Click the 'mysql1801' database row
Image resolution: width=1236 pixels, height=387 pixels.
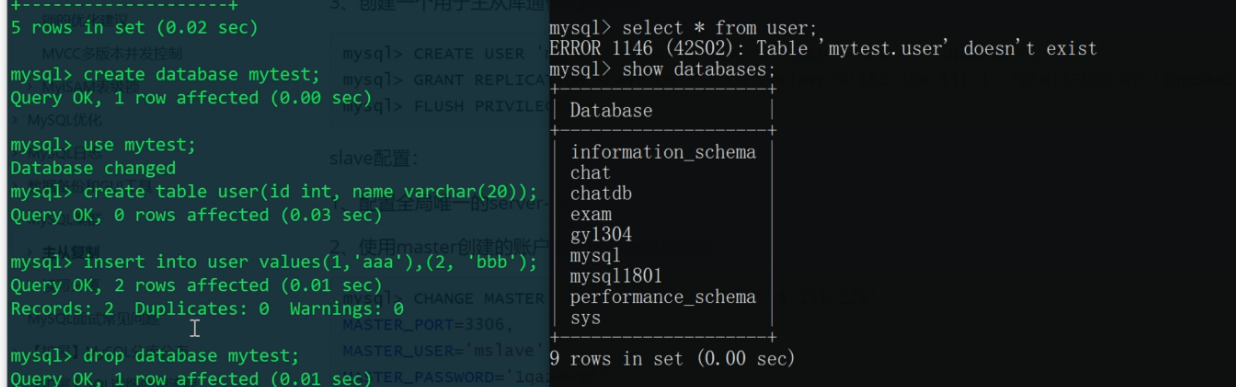pyautogui.click(x=616, y=276)
